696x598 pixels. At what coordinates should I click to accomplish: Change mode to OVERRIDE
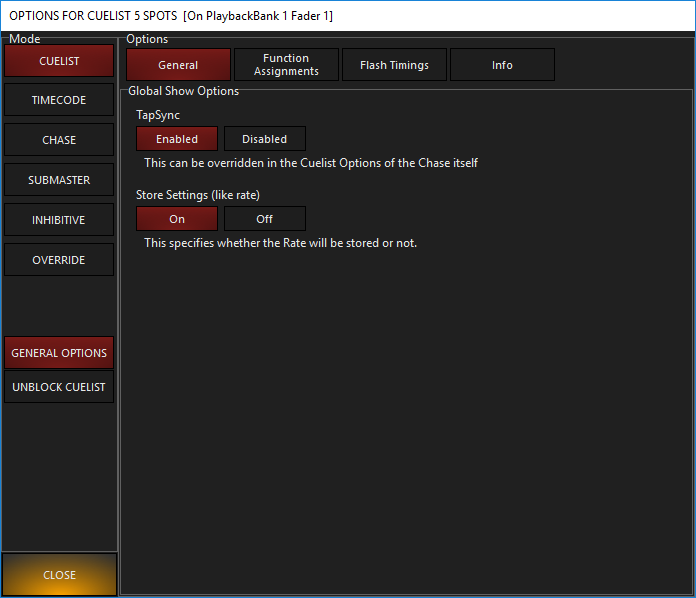click(59, 260)
